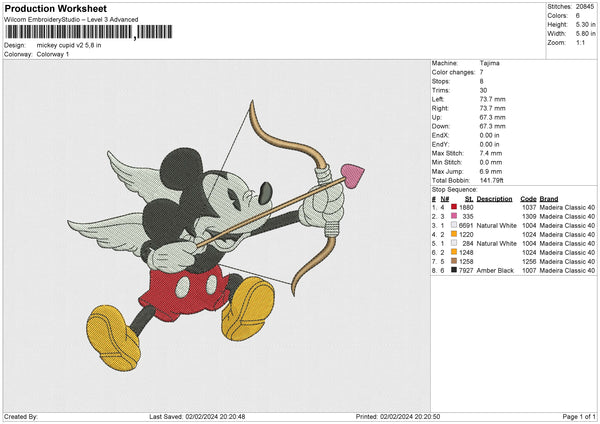Pick the orange 1248 thread swatch

coord(453,251)
